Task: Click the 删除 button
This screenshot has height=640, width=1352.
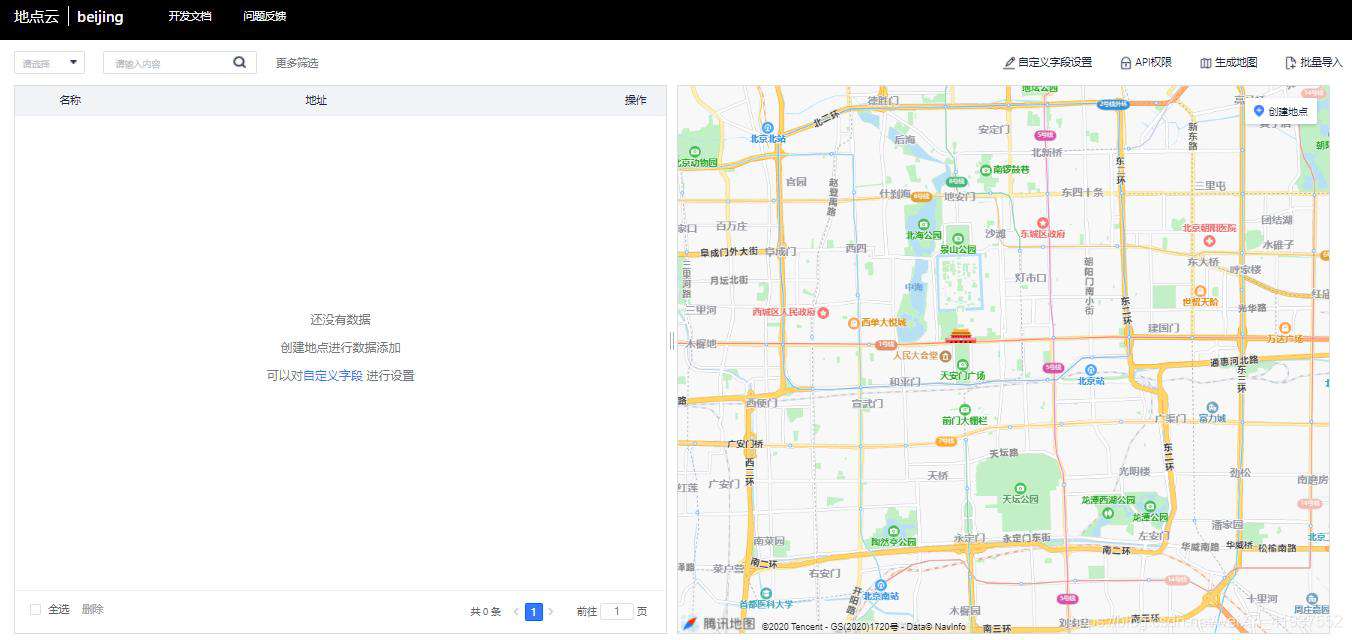Action: coord(92,609)
